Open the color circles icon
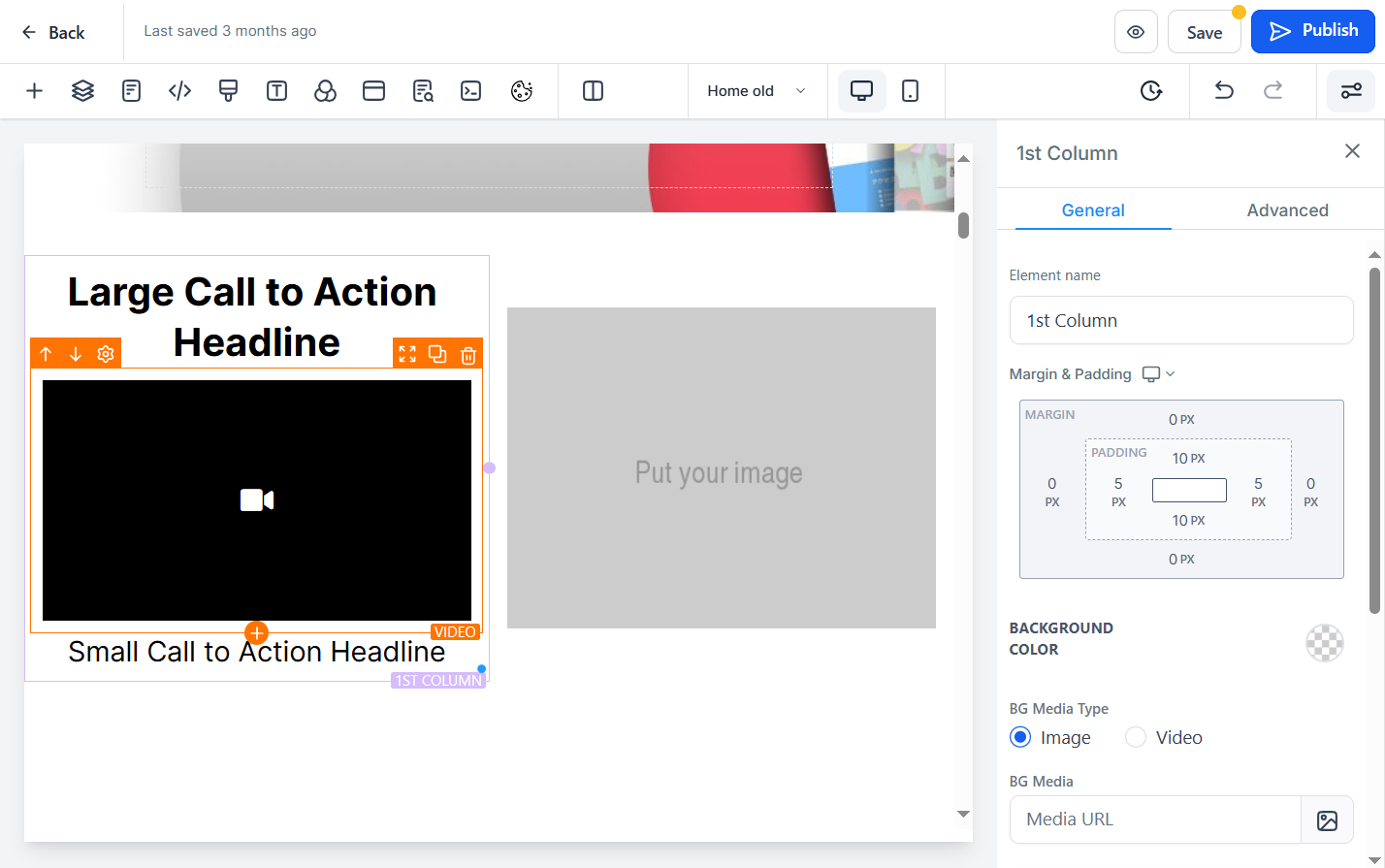Screen dimensions: 1385x868 click(325, 91)
